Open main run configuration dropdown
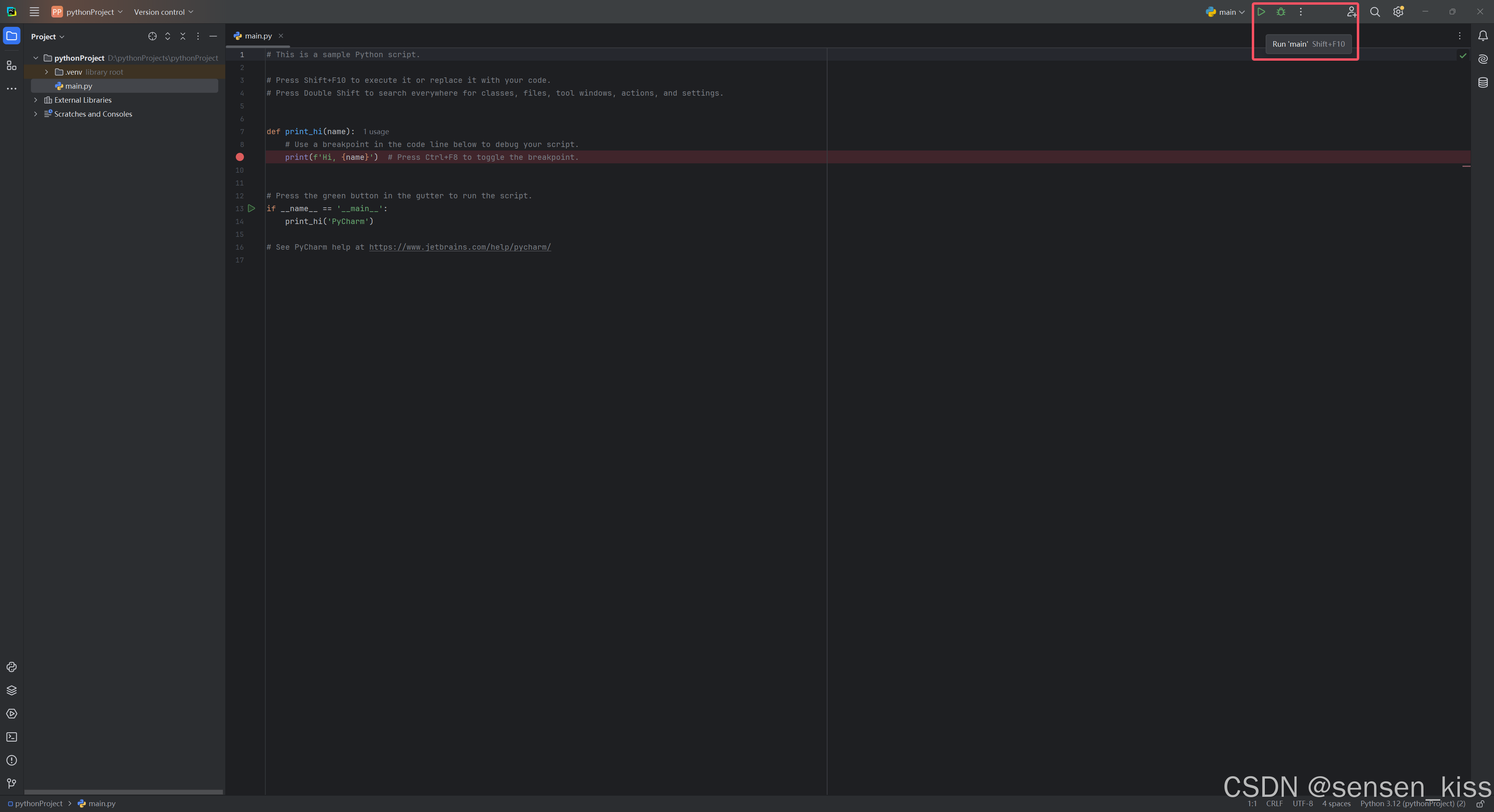The image size is (1494, 812). (1225, 12)
